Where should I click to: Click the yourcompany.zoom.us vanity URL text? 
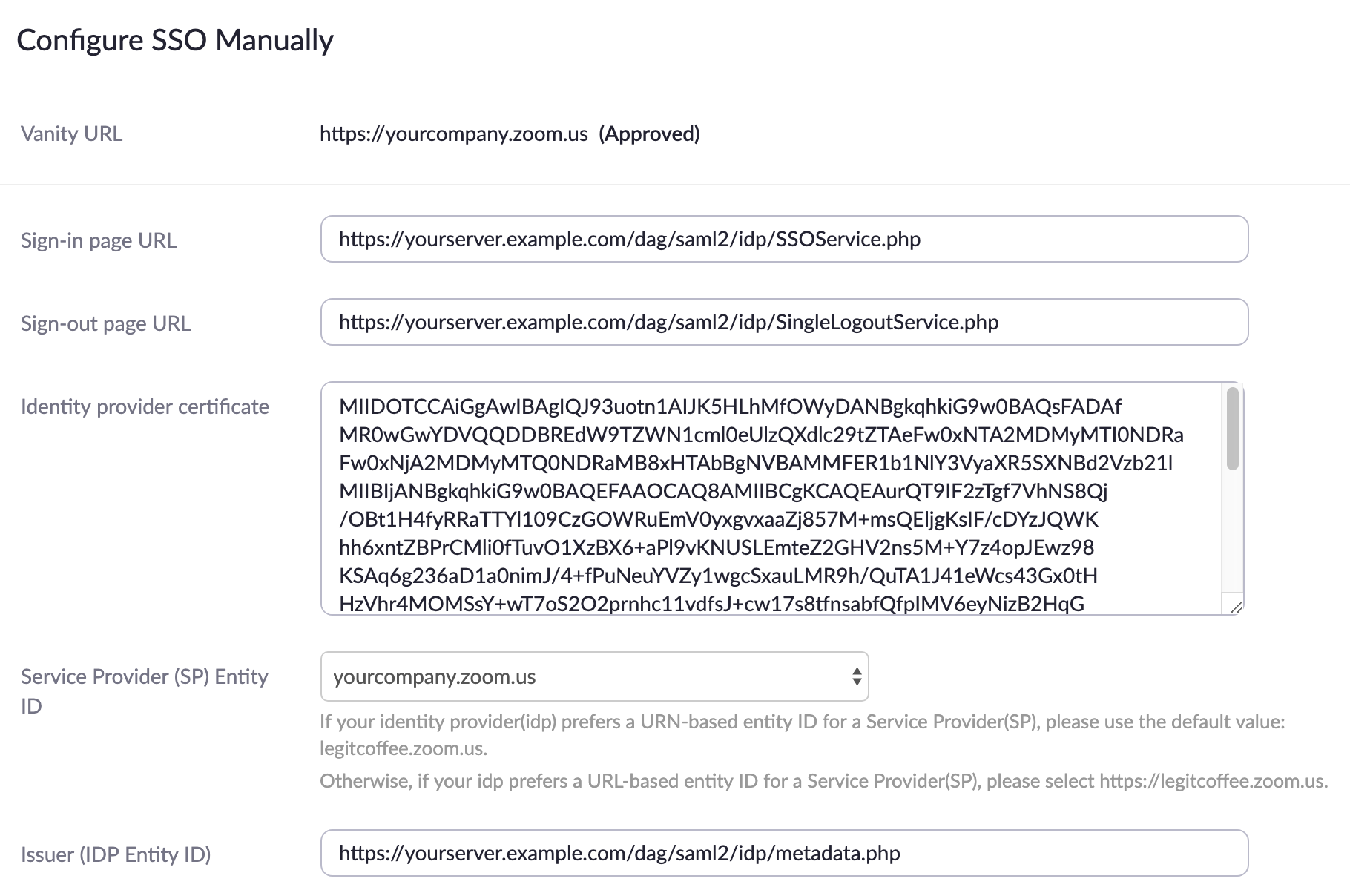453,134
